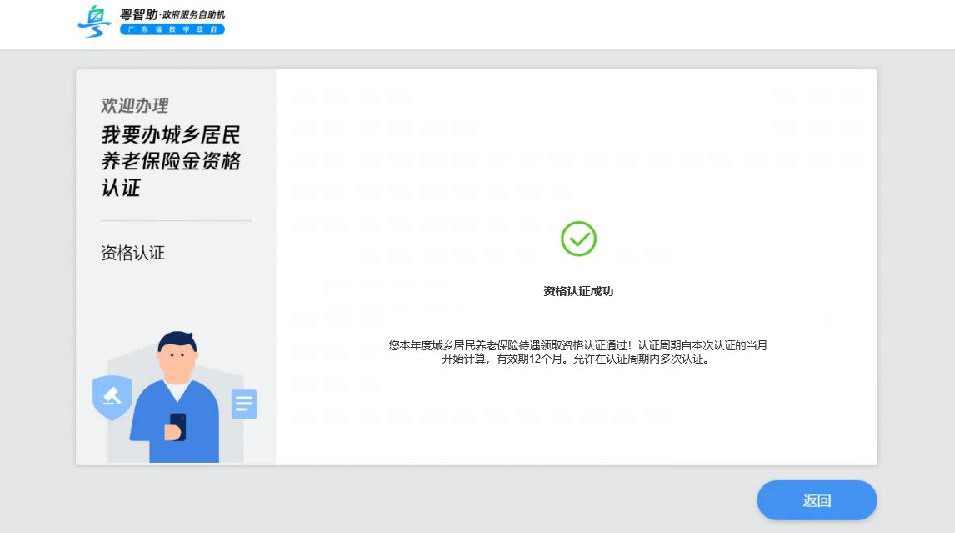Click the 欢迎办理 welcome label
This screenshot has height=533, width=955.
134,106
